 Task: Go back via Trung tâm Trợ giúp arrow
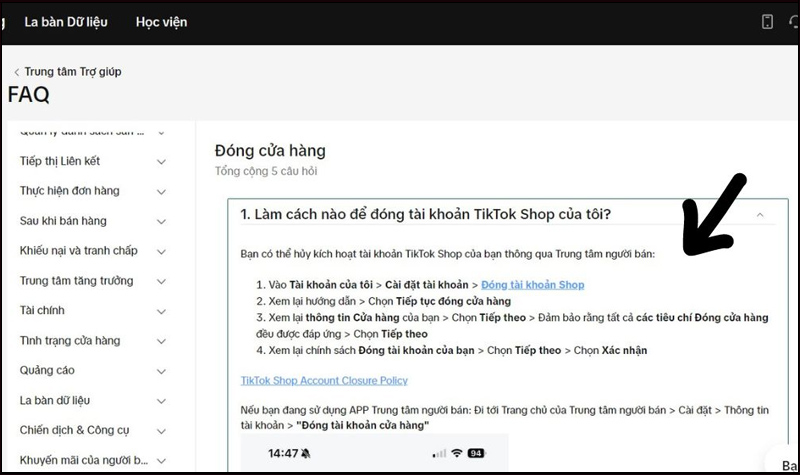pos(16,72)
